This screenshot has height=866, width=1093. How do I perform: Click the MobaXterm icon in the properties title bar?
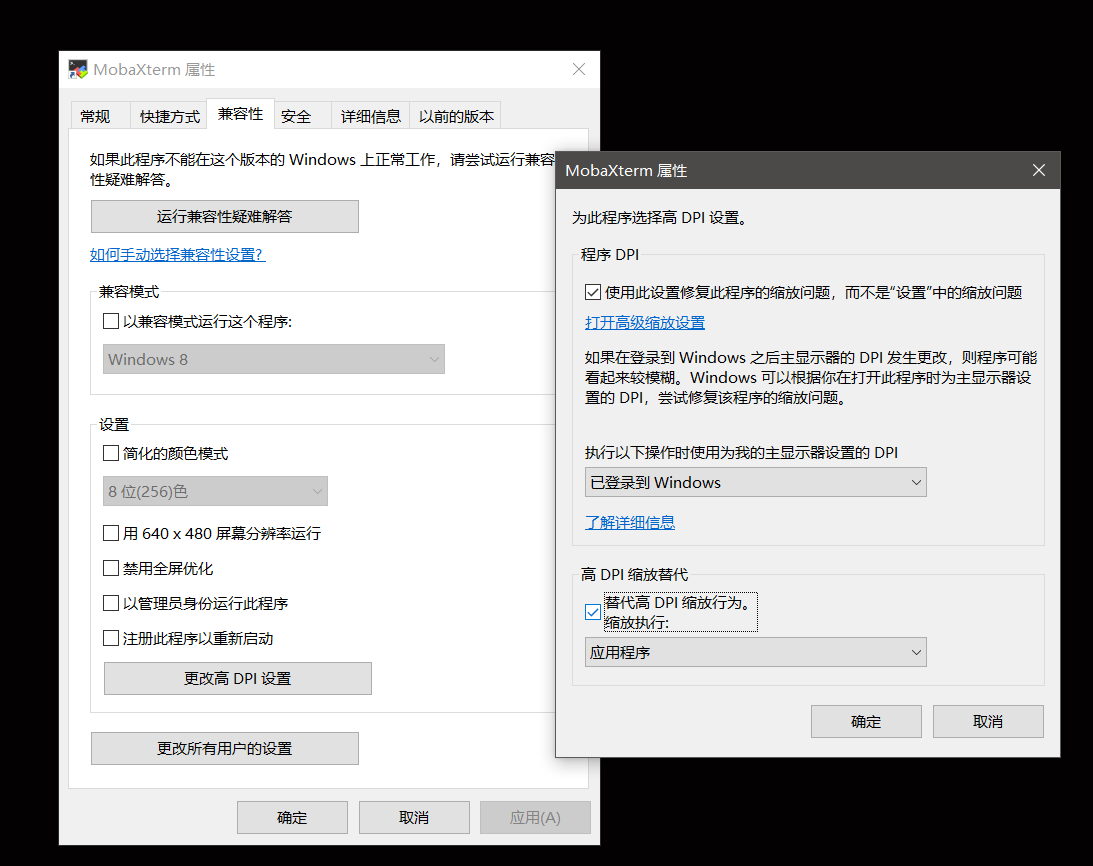(78, 69)
